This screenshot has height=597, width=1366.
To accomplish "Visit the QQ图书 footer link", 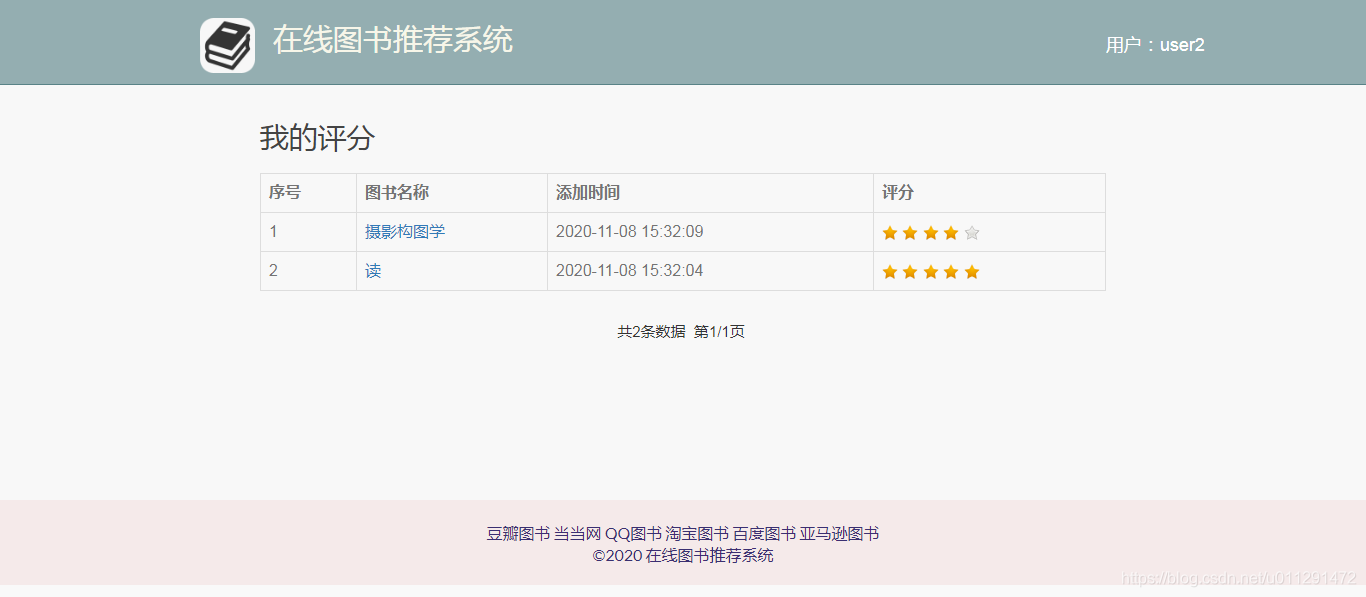I will point(633,534).
